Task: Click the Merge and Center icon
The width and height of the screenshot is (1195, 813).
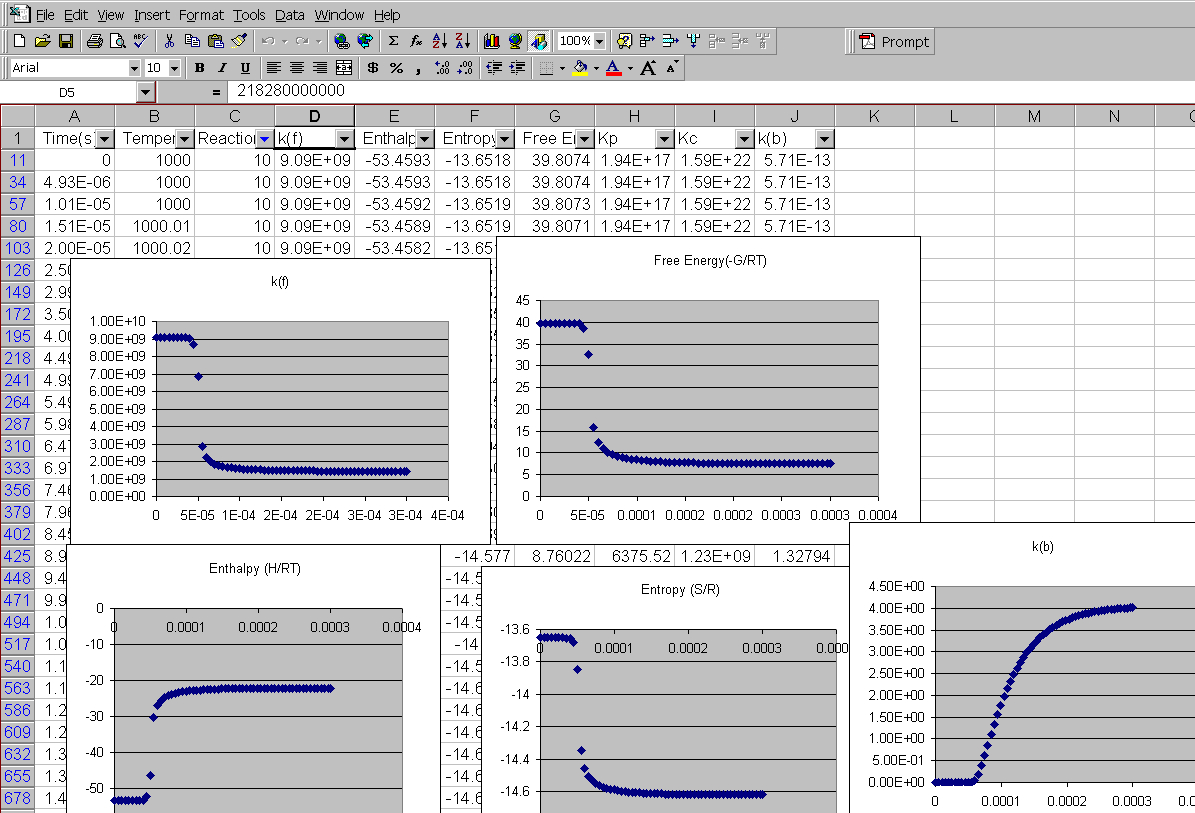Action: pyautogui.click(x=344, y=68)
